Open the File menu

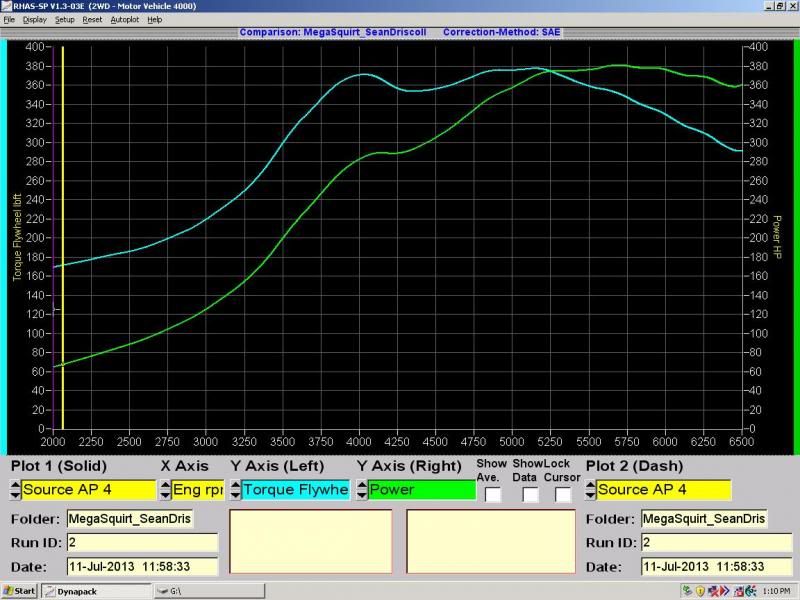pyautogui.click(x=9, y=19)
